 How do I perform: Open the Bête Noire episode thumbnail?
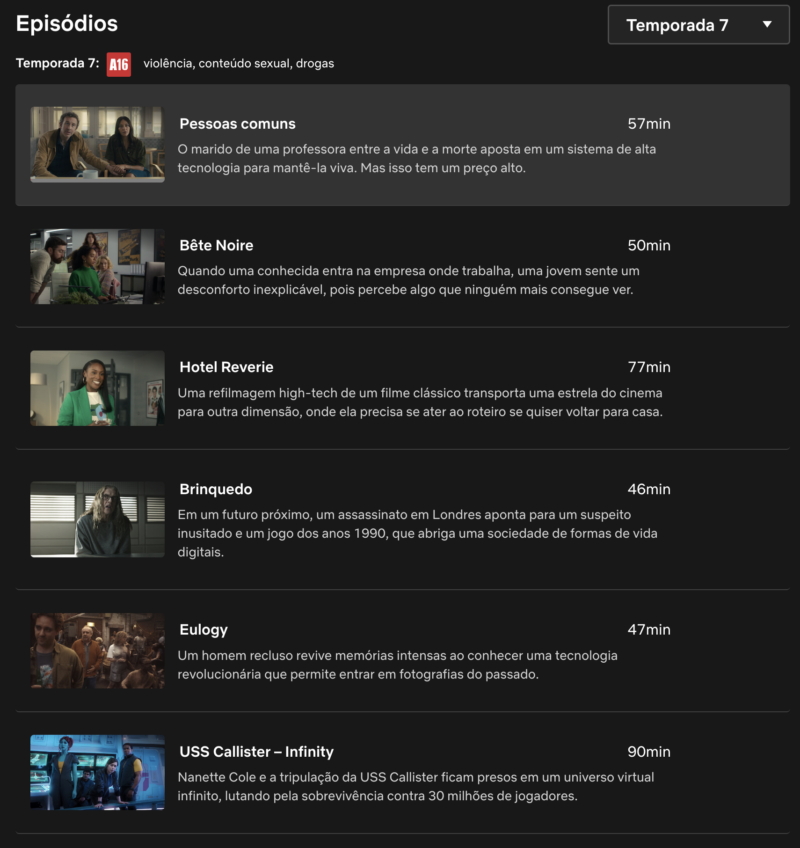point(97,266)
